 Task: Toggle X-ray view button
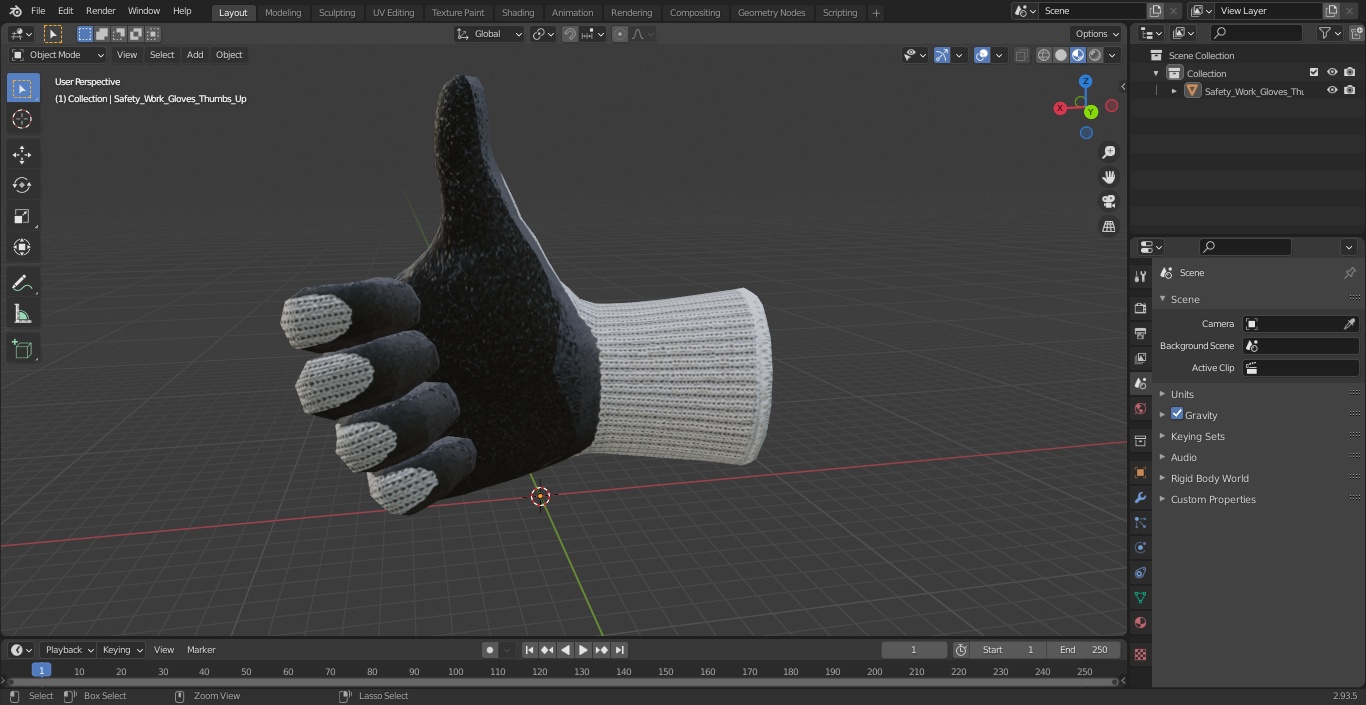tap(1021, 55)
